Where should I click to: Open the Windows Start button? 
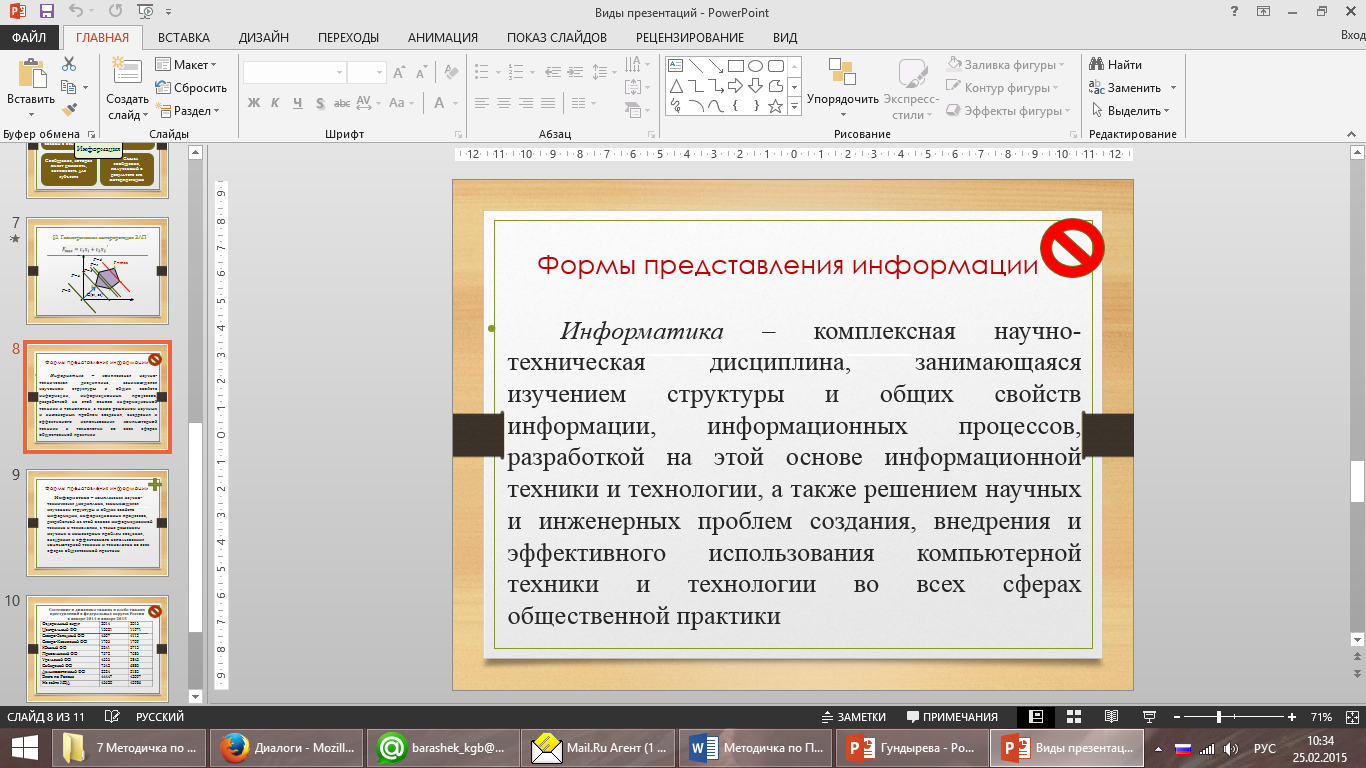24,748
